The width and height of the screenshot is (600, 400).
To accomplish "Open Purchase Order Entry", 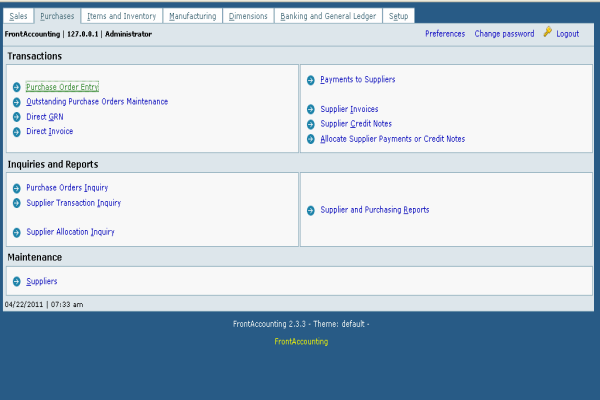I will 62,87.
